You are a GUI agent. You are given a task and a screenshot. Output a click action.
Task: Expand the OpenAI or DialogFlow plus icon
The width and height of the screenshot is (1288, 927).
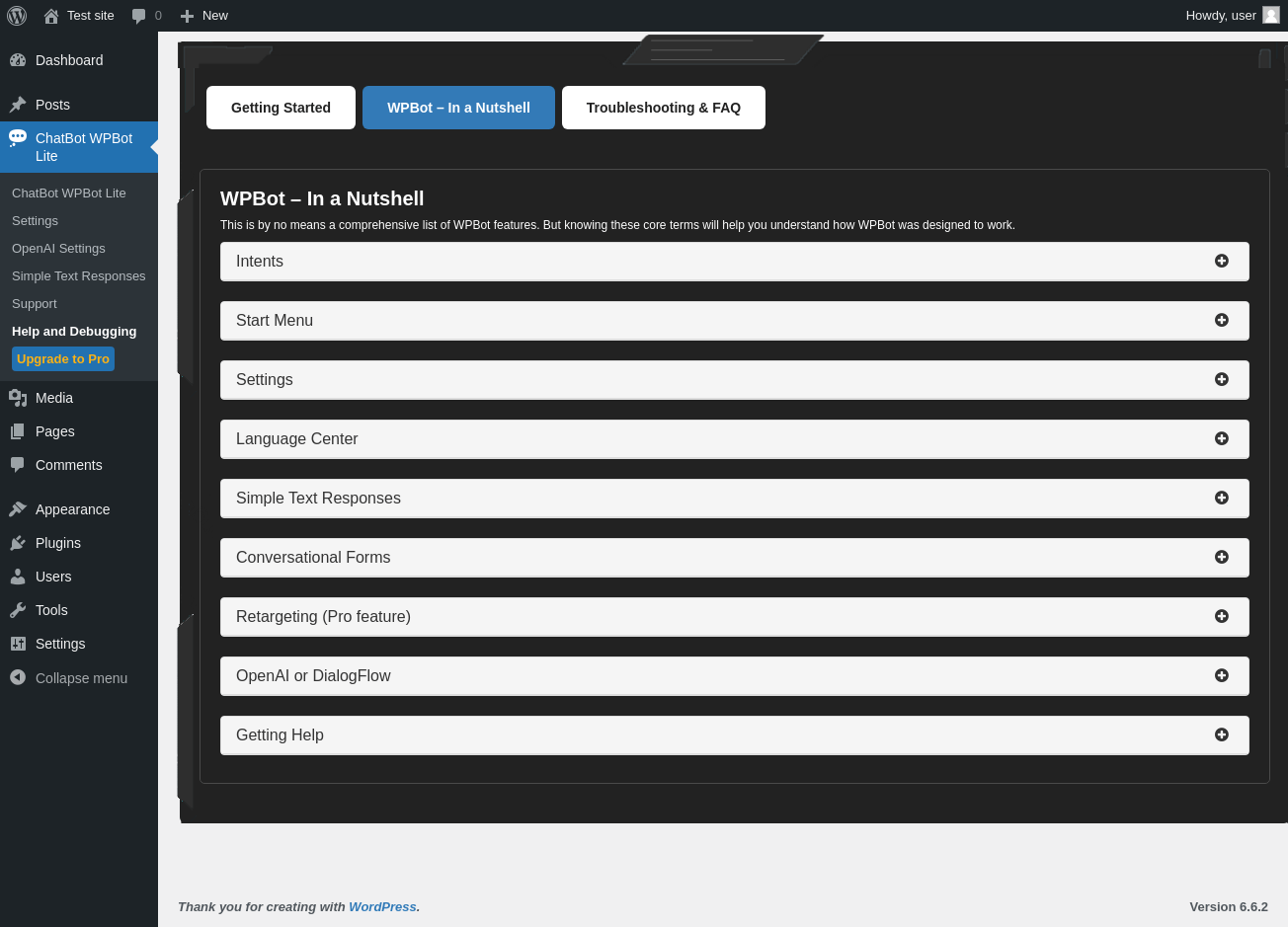[x=1222, y=675]
